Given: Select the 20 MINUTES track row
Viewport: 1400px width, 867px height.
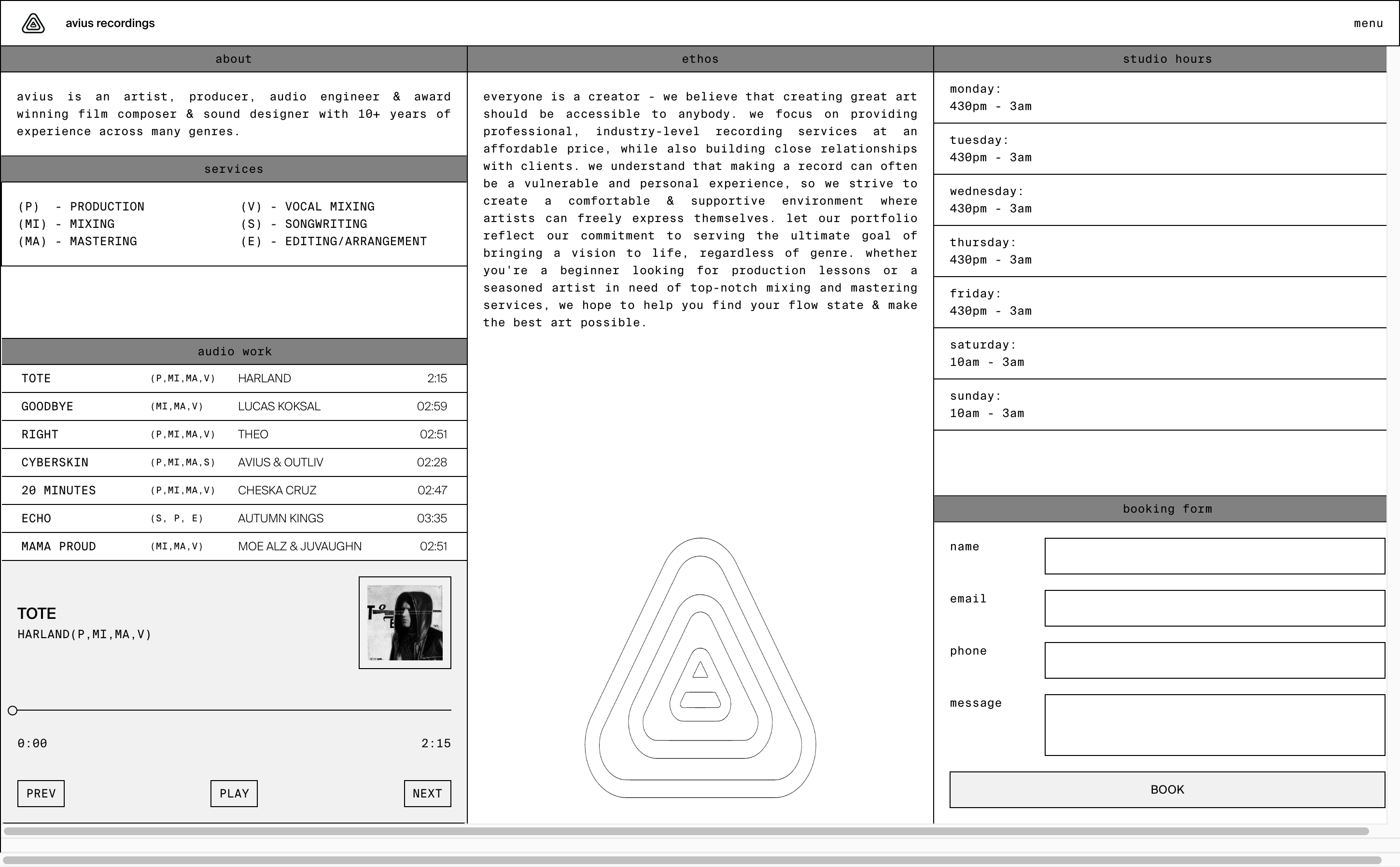Looking at the screenshot, I should coord(235,491).
